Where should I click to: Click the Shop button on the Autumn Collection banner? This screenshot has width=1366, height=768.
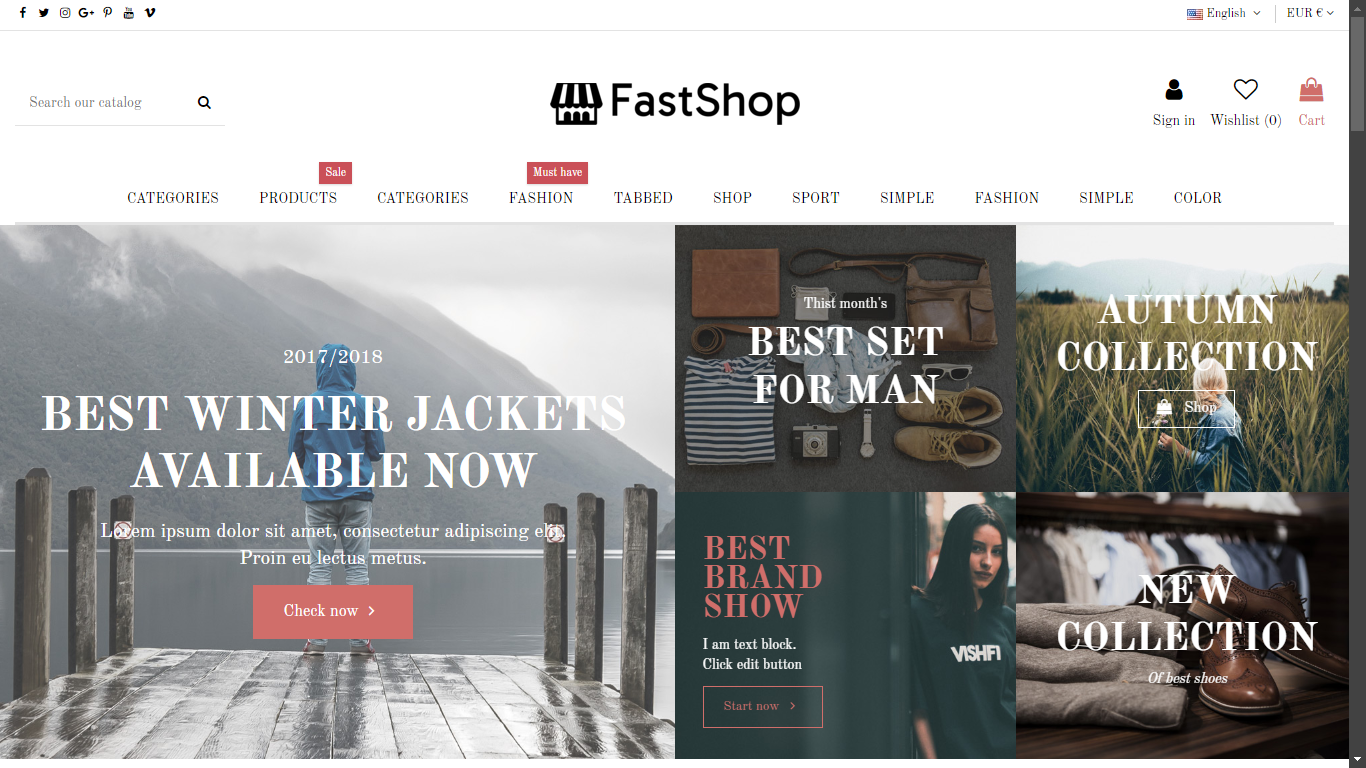[x=1186, y=408]
